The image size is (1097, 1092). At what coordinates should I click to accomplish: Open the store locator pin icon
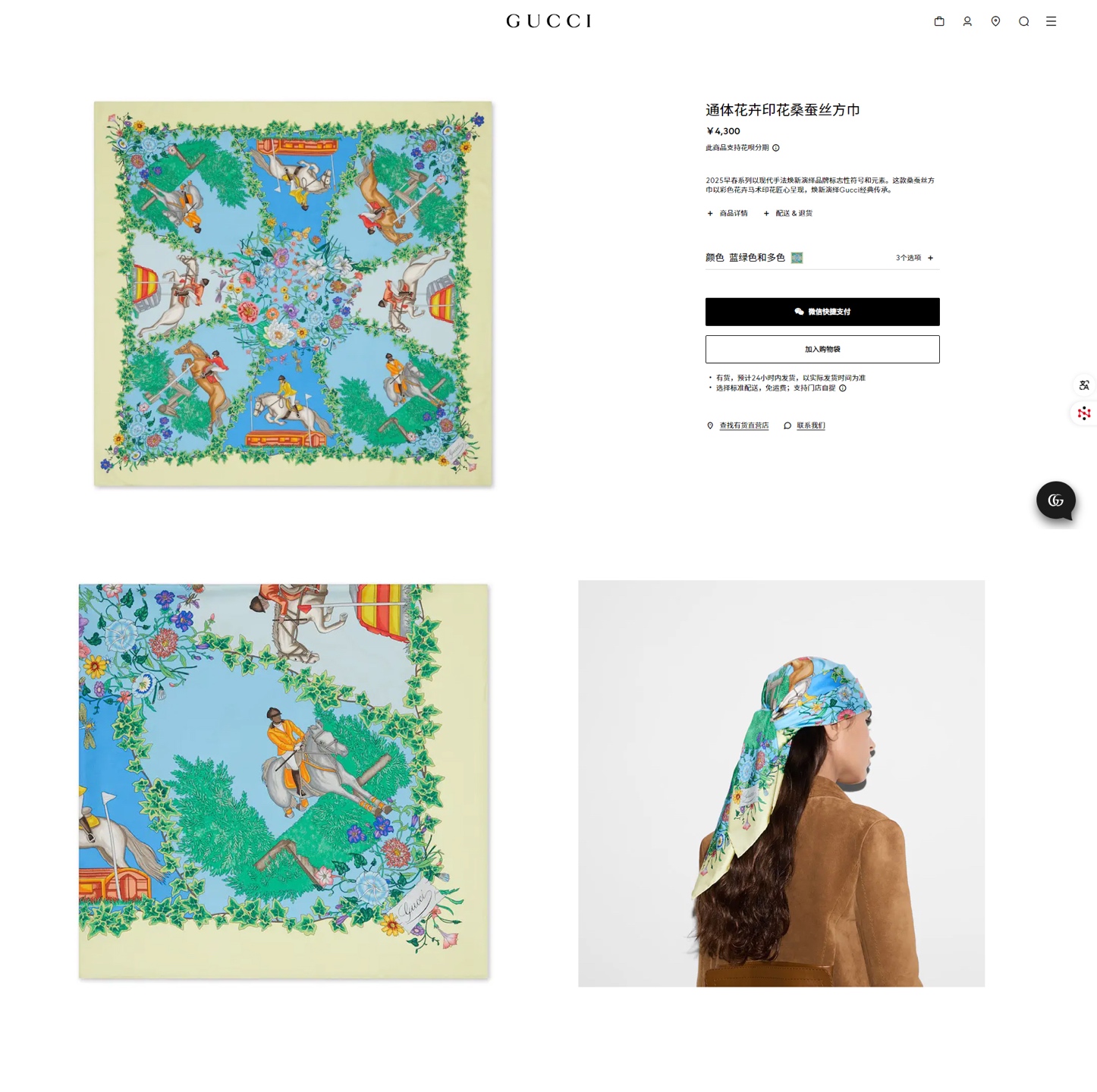coord(995,21)
